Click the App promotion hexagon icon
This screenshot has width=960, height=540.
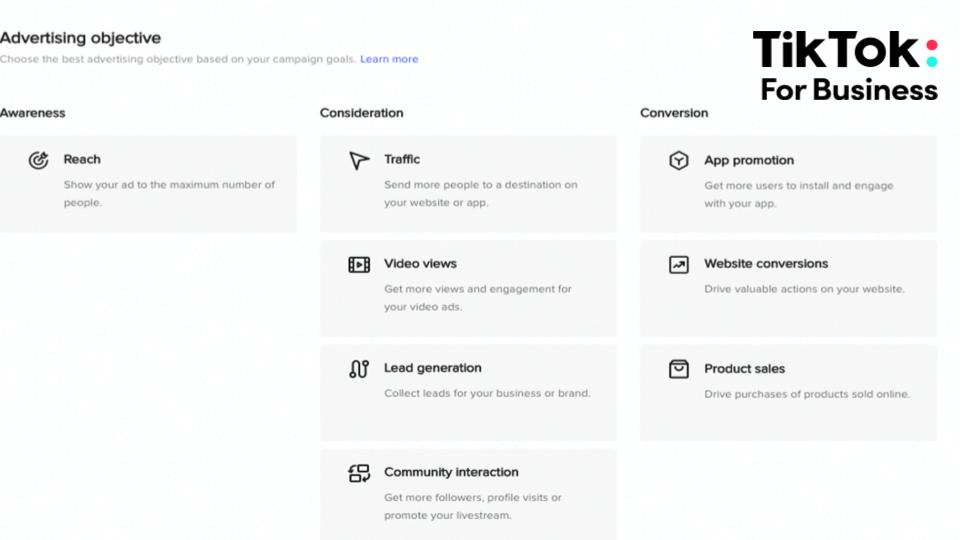[679, 161]
